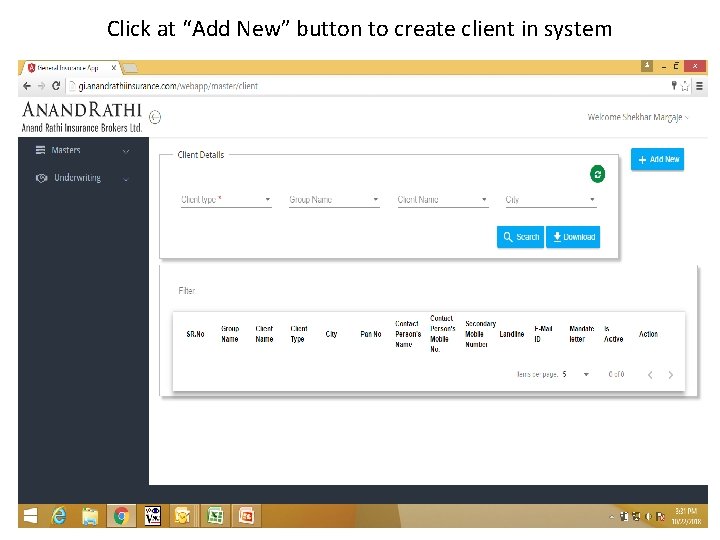Click the Search button
Viewport: 720px width, 540px height.
pos(520,237)
